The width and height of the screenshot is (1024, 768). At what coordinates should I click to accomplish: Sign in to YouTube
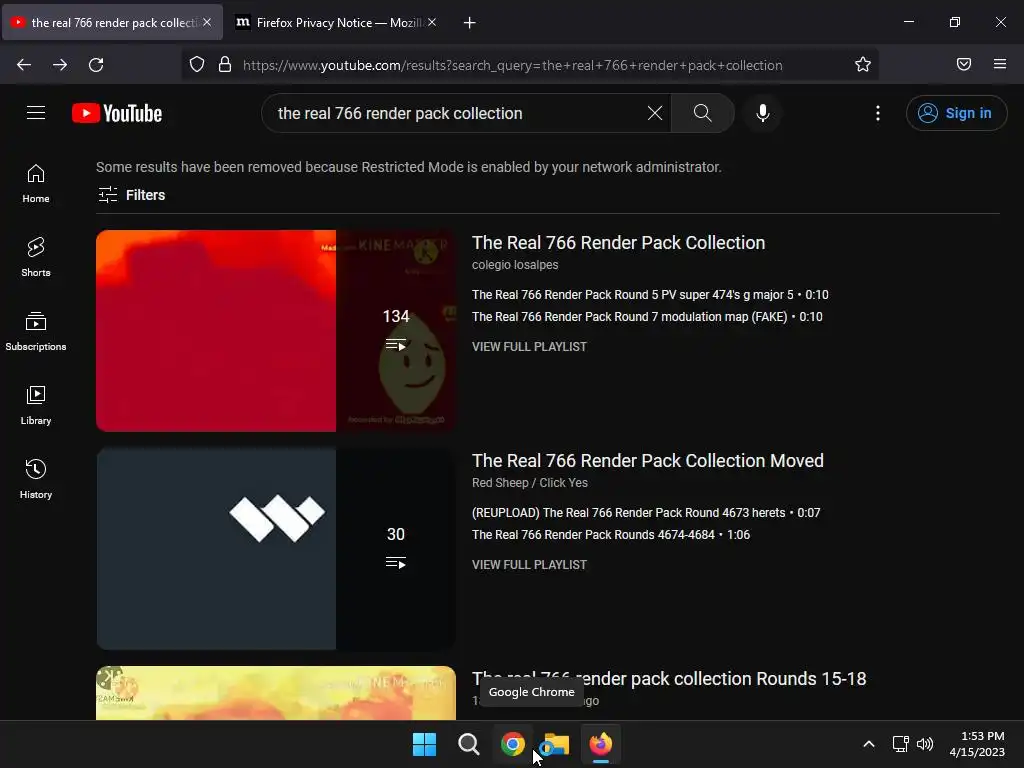click(x=956, y=113)
